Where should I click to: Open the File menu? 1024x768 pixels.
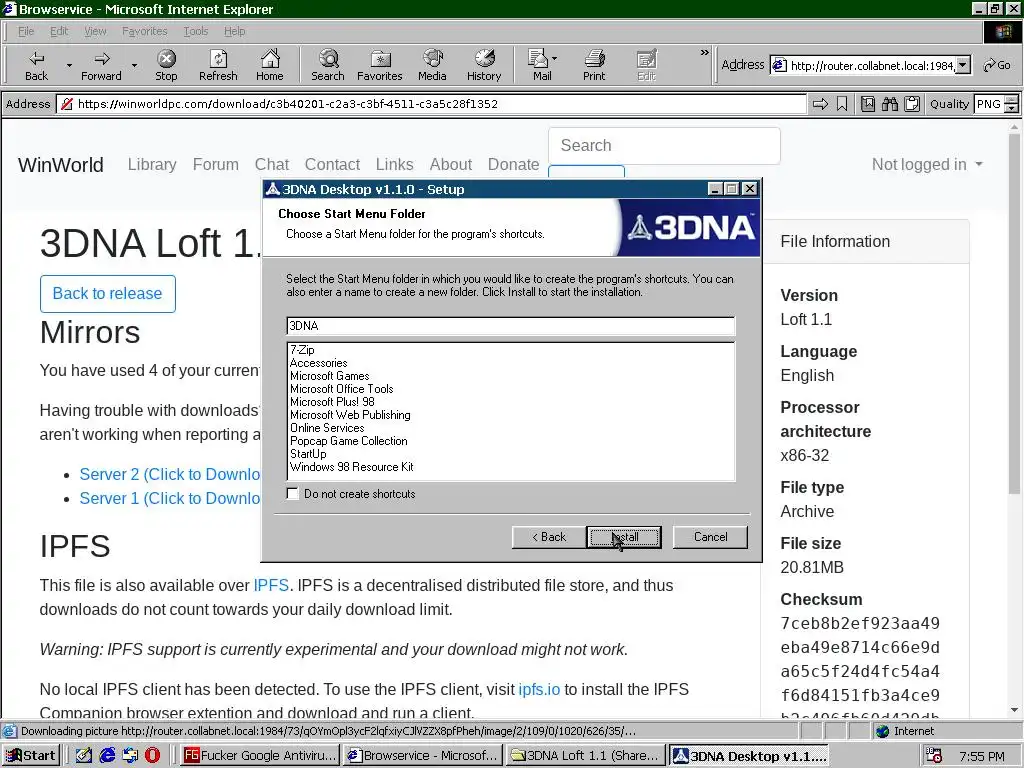25,31
